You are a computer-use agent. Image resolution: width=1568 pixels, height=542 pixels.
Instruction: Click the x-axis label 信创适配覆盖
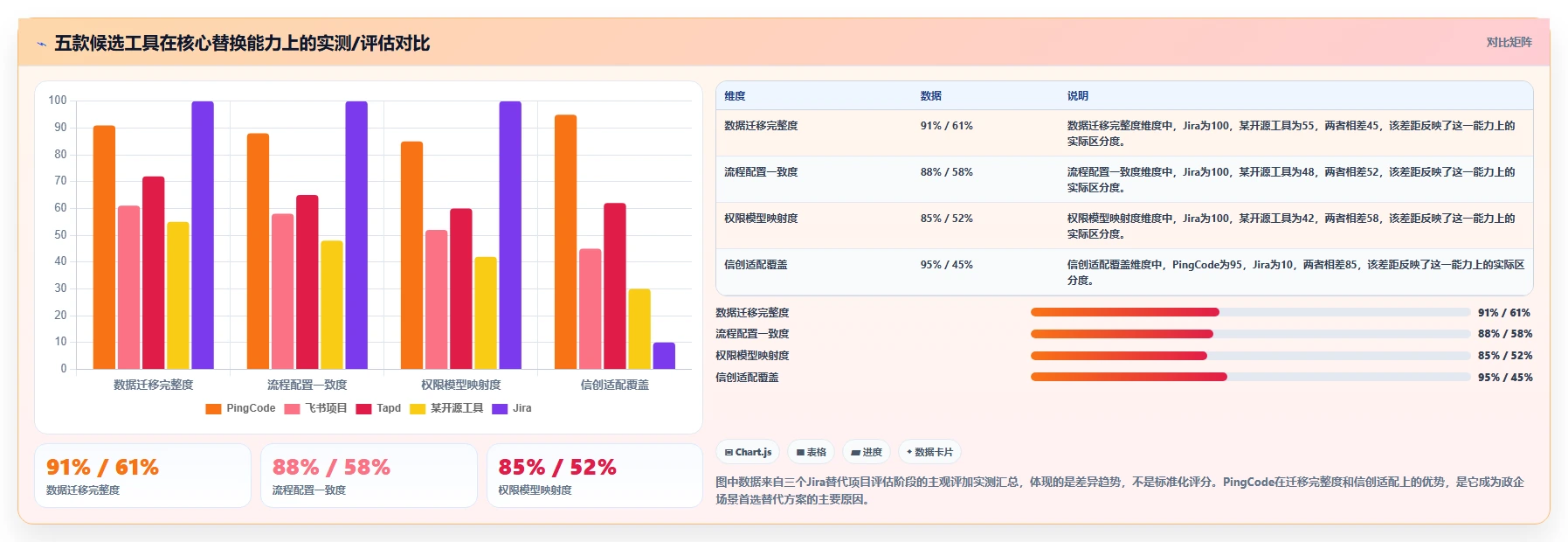[x=615, y=385]
